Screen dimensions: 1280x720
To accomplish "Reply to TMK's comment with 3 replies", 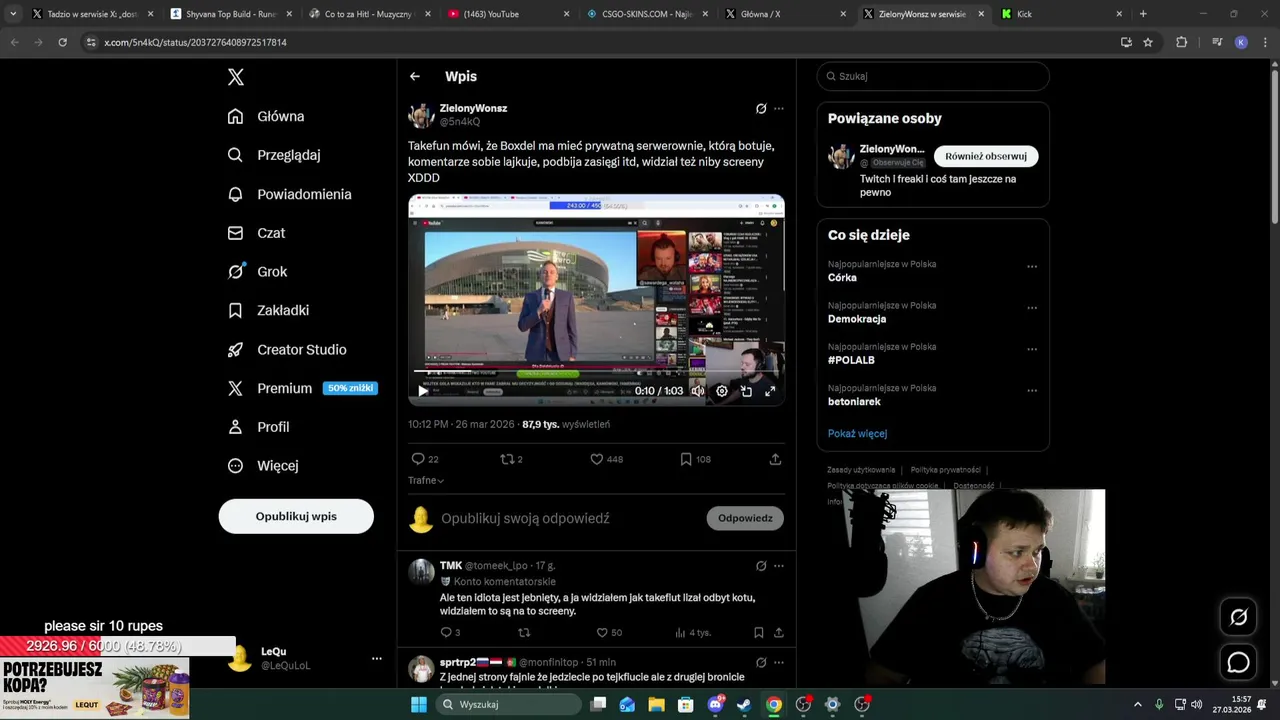I will [446, 632].
